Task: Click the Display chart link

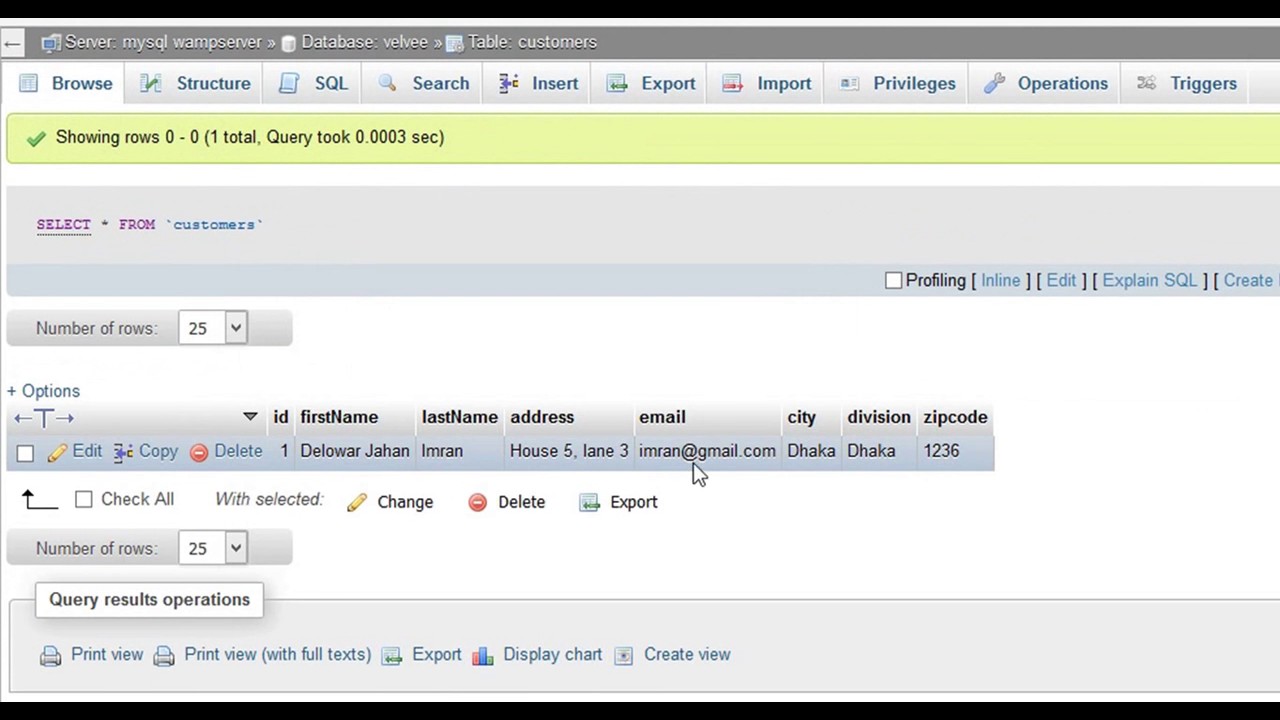Action: [x=552, y=655]
